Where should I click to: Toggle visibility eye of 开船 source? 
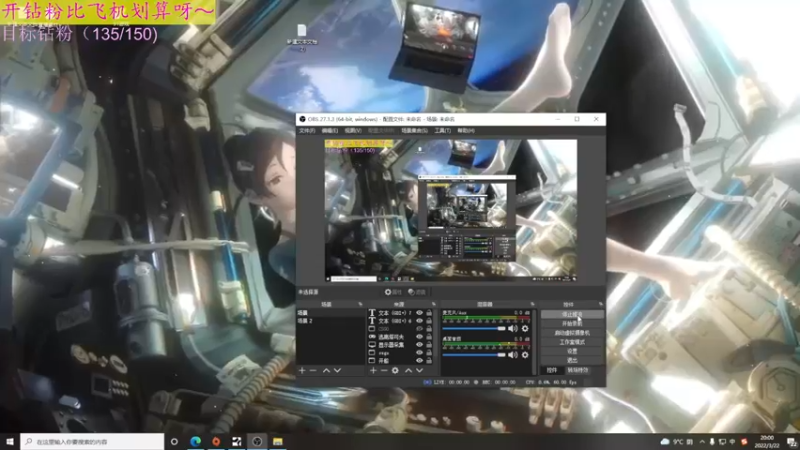(x=419, y=361)
